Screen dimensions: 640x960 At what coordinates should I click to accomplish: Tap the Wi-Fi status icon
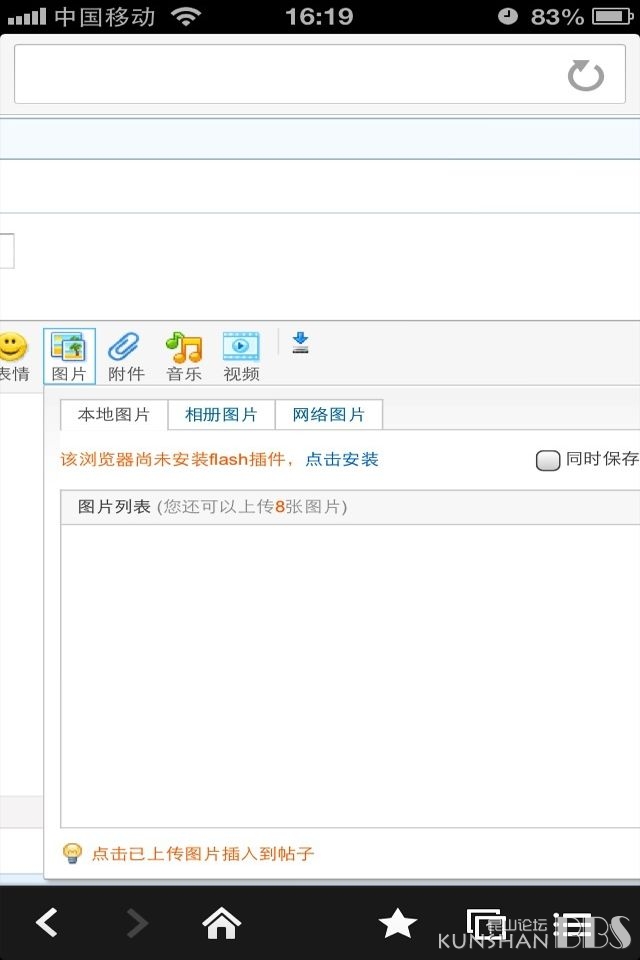(186, 17)
